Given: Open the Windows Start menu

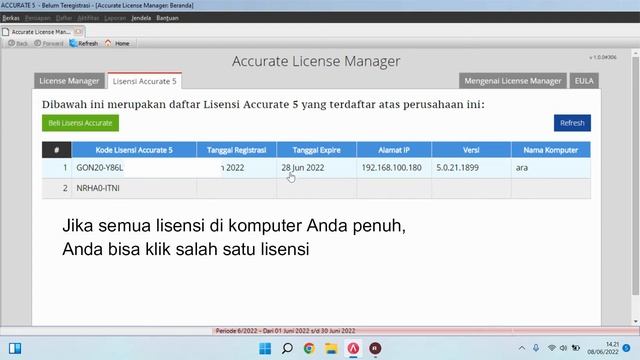Looking at the screenshot, I should click(x=265, y=349).
